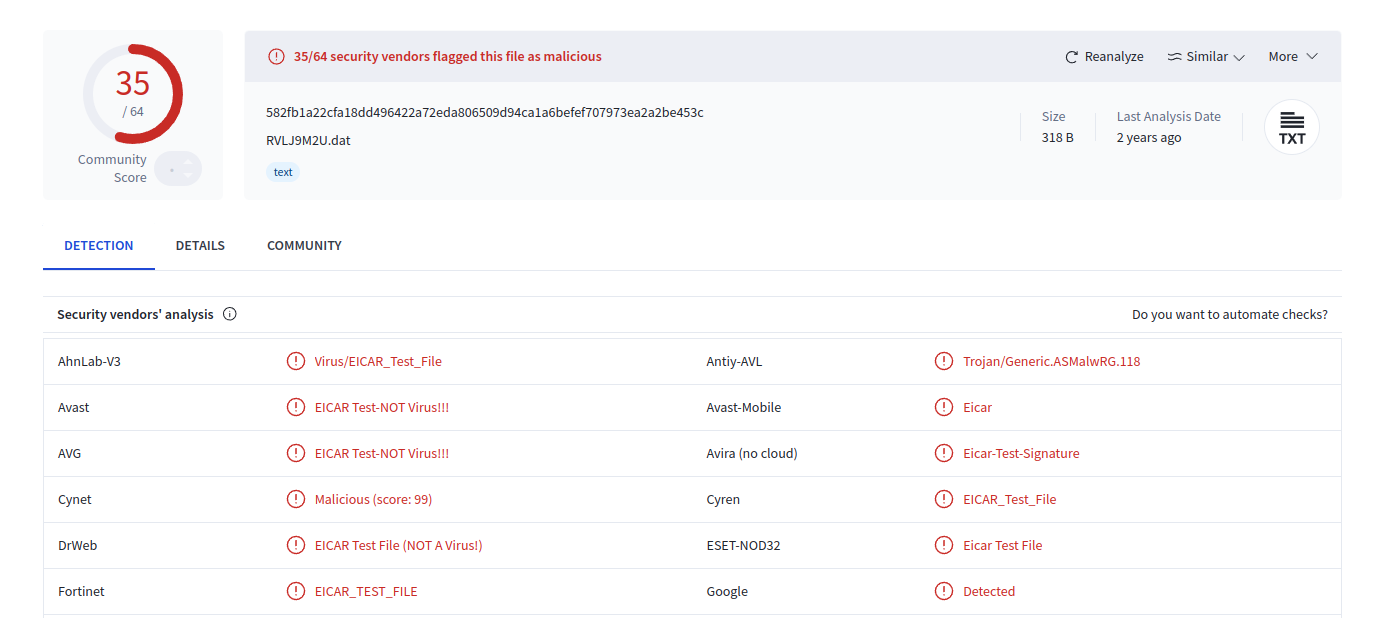Click alert icon next to Malicious (score: 99)
This screenshot has width=1374, height=618.
coord(296,499)
